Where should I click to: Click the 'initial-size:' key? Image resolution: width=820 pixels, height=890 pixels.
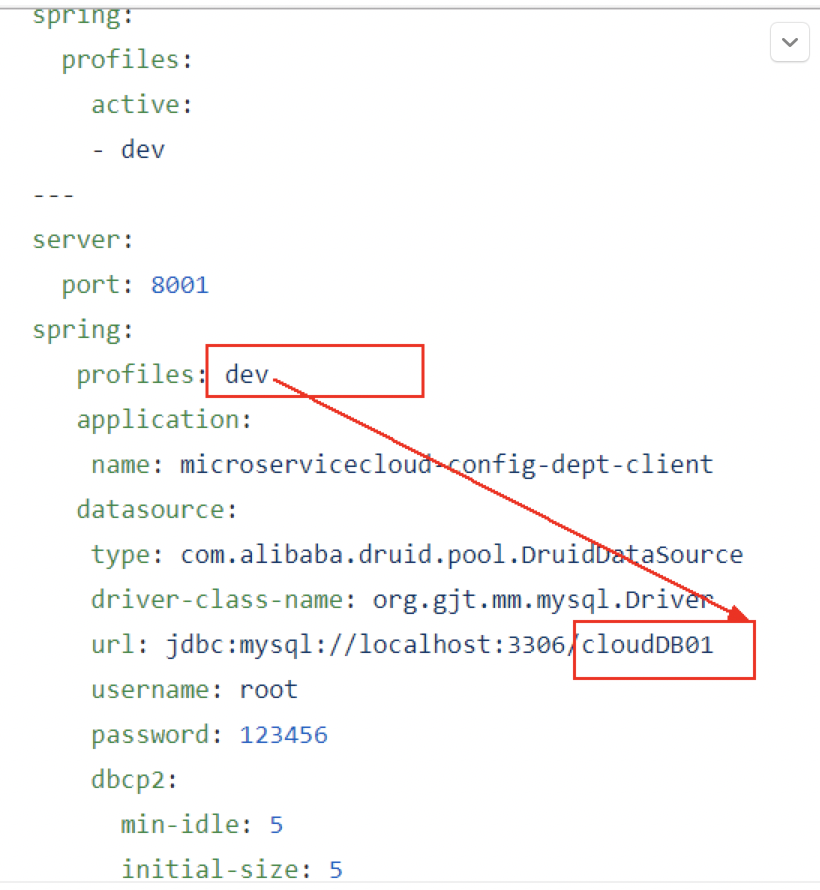(216, 870)
